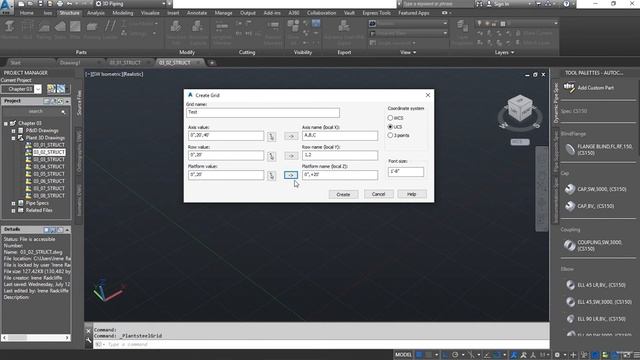The height and width of the screenshot is (360, 640).
Task: Expand the Layers panel dropdown arrow
Action: click(x=513, y=53)
